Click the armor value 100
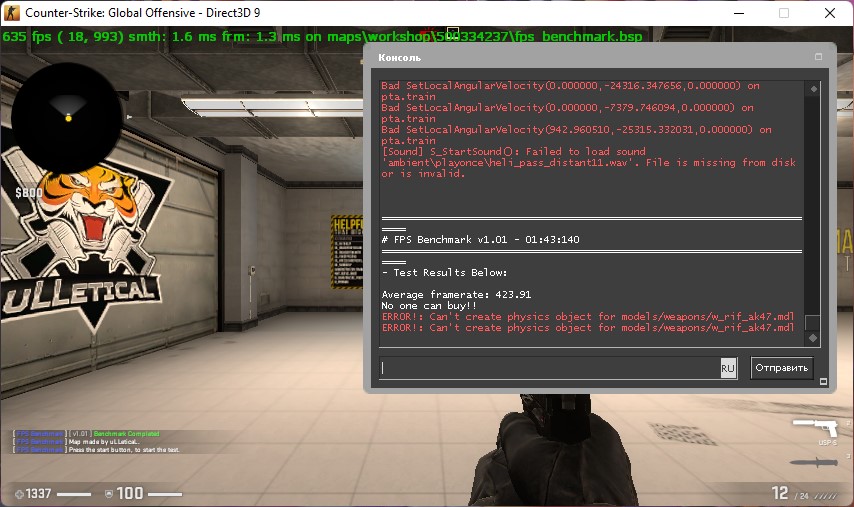Screen dimensions: 854x507 [130, 493]
